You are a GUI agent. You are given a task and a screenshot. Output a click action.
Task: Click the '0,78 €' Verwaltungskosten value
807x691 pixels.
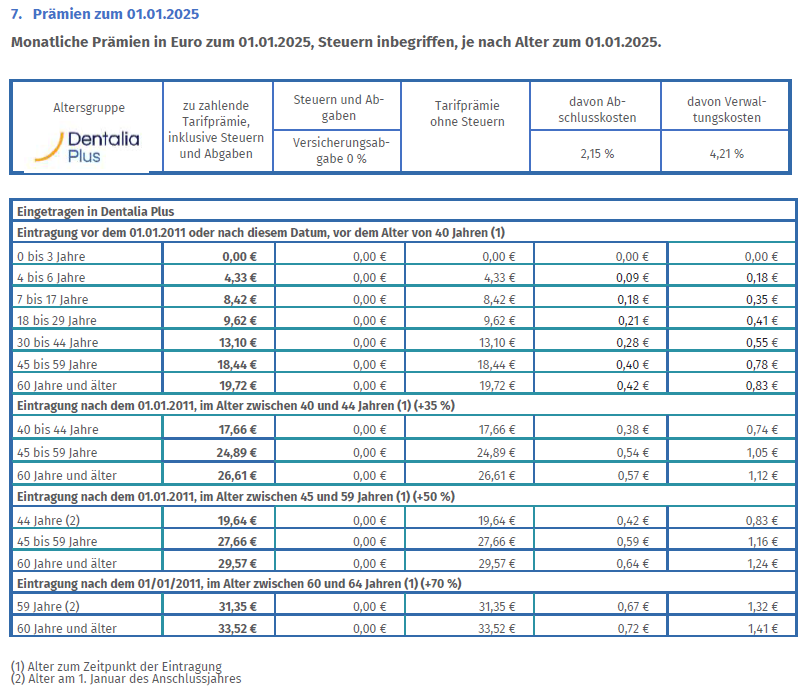coord(762,364)
